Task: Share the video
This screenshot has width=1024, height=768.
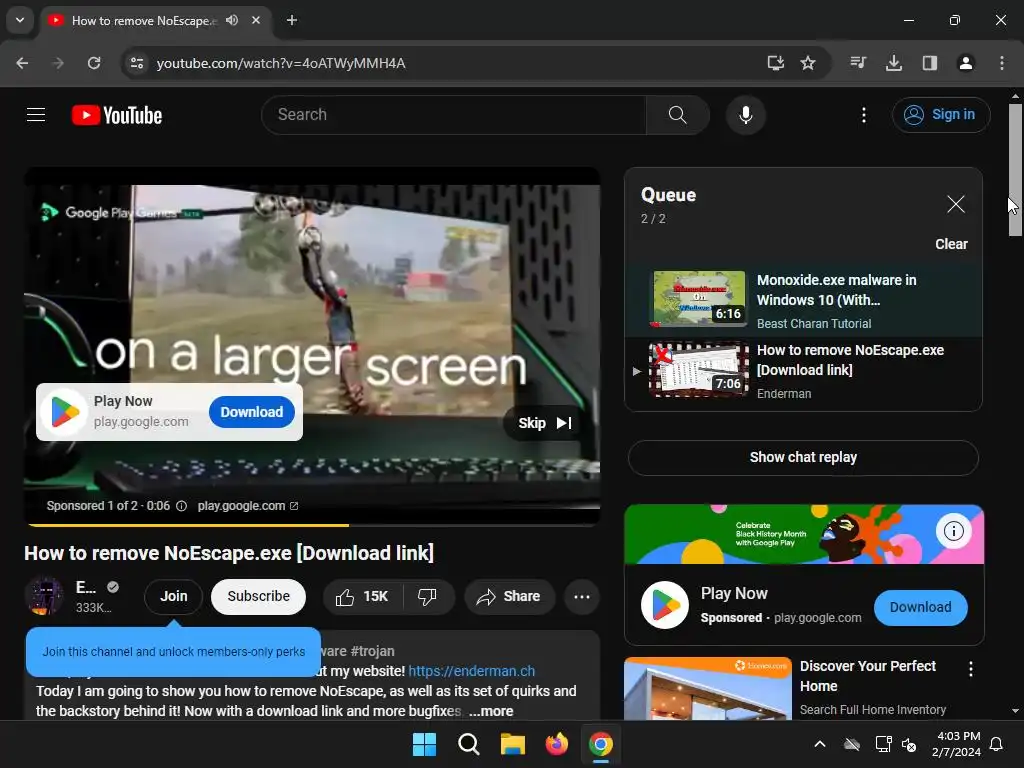Action: 509,596
